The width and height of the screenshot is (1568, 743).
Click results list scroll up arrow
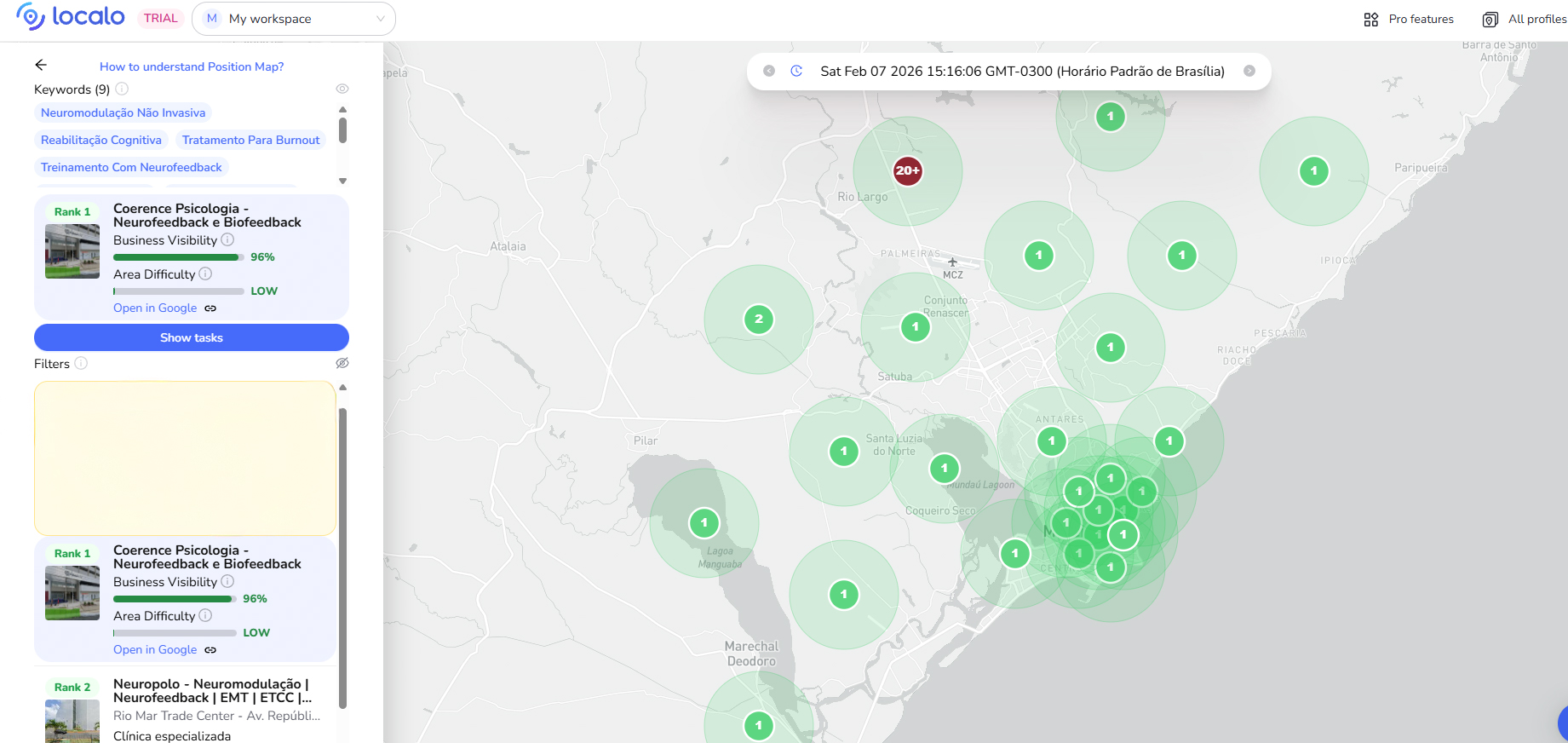coord(343,388)
